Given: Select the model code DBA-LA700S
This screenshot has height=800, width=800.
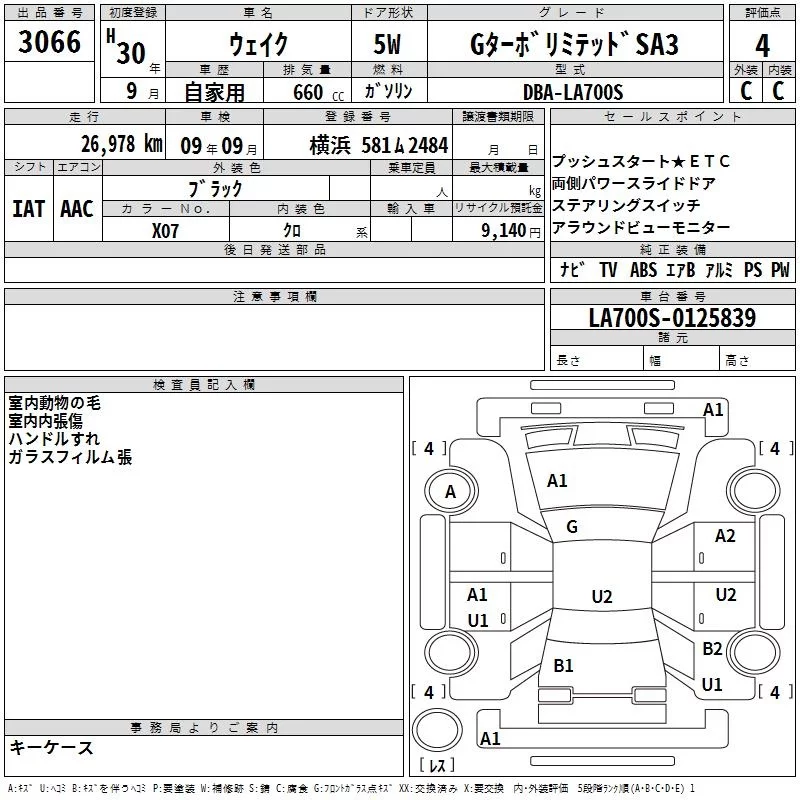Looking at the screenshot, I should click(572, 92).
